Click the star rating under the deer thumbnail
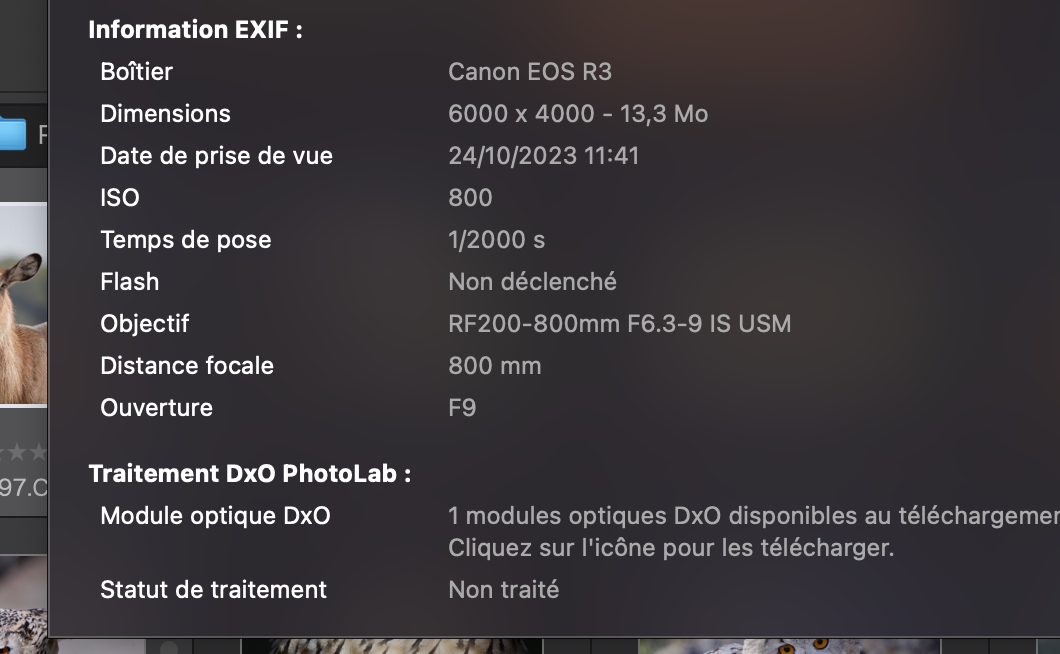Screen dimensions: 1060x654 click(24, 453)
